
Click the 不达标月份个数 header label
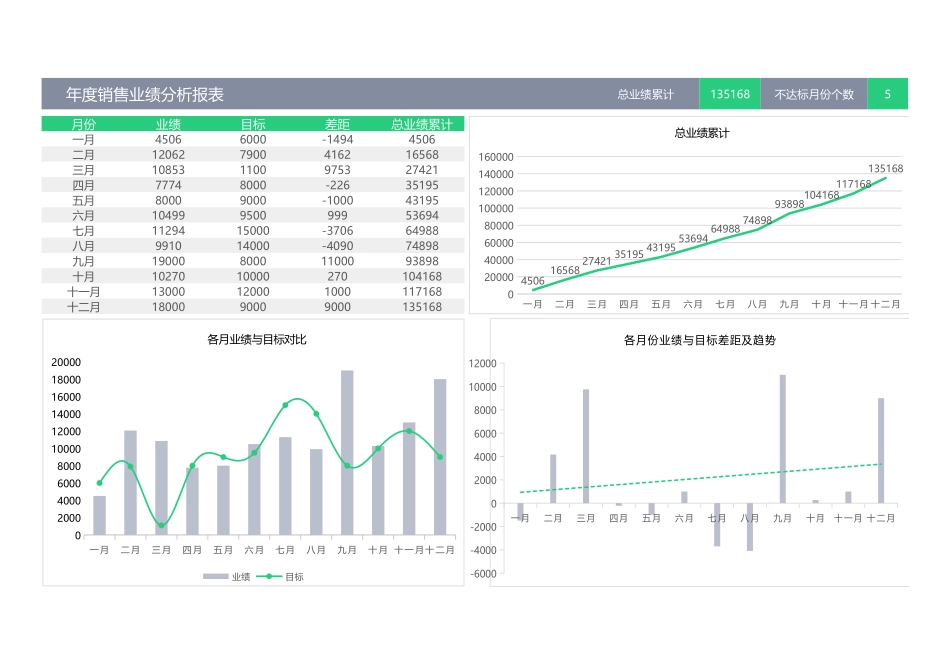point(813,94)
